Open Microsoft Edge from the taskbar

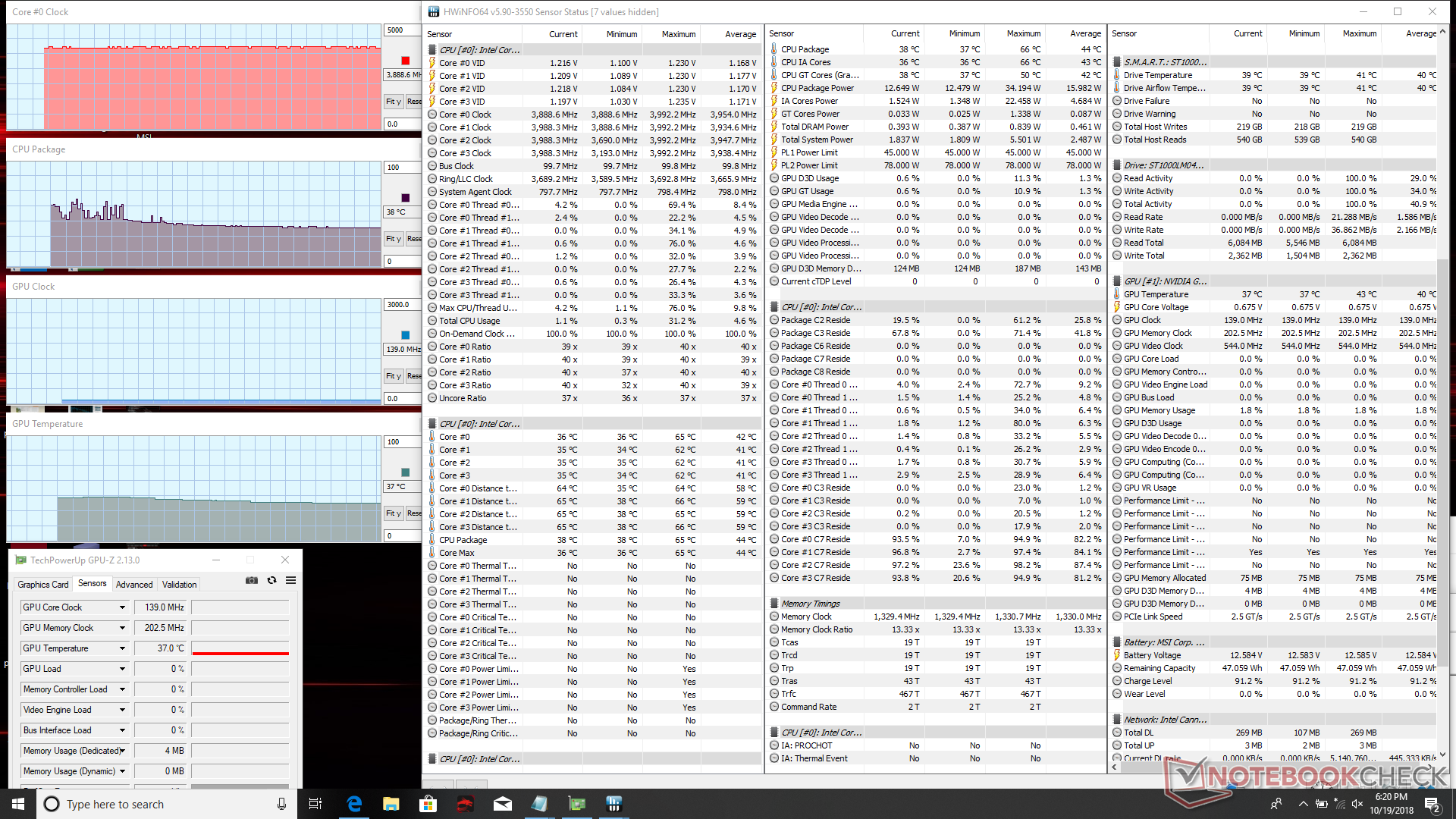point(354,804)
